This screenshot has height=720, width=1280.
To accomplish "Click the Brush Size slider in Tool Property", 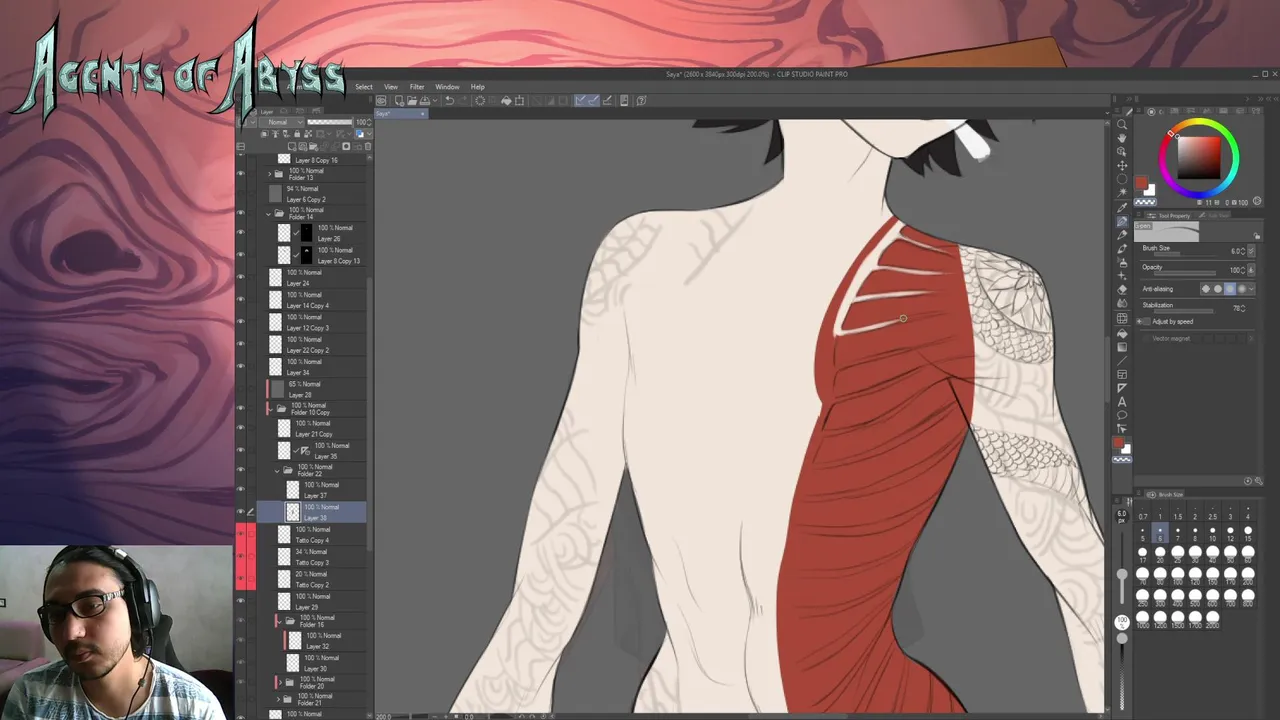I will click(1186, 252).
